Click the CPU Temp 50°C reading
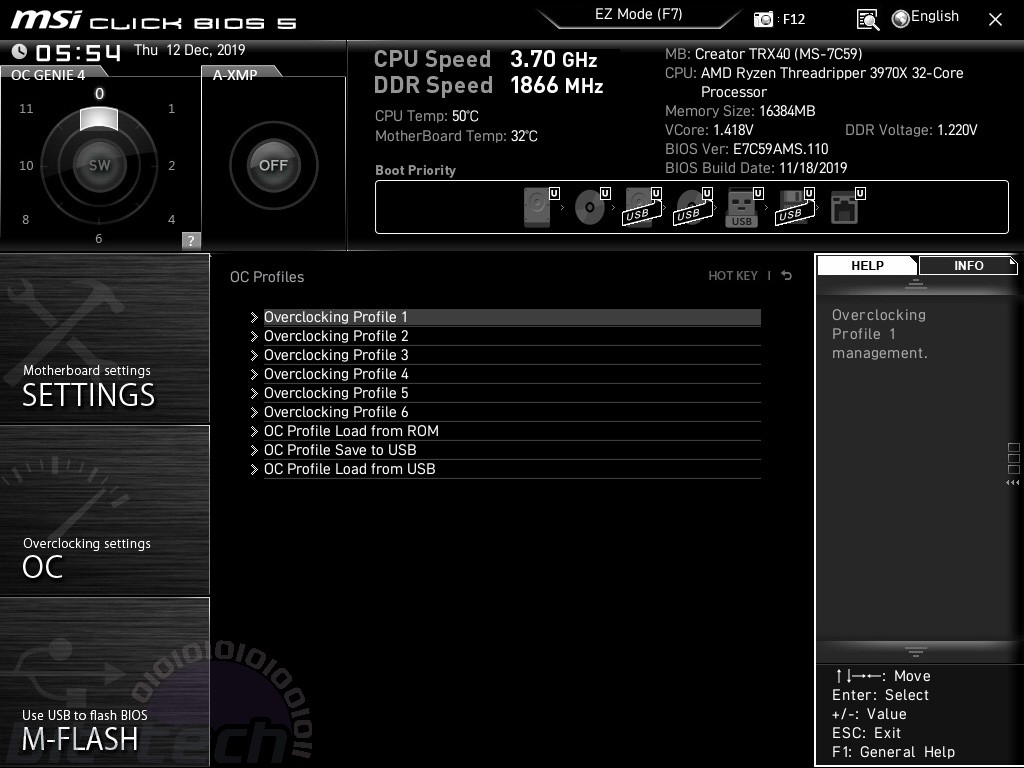Image resolution: width=1024 pixels, height=768 pixels. click(426, 116)
